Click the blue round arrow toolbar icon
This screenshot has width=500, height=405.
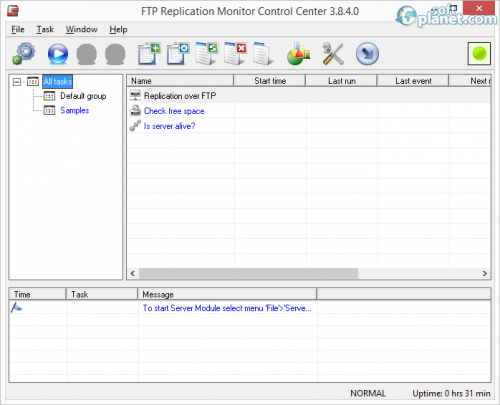coord(367,54)
